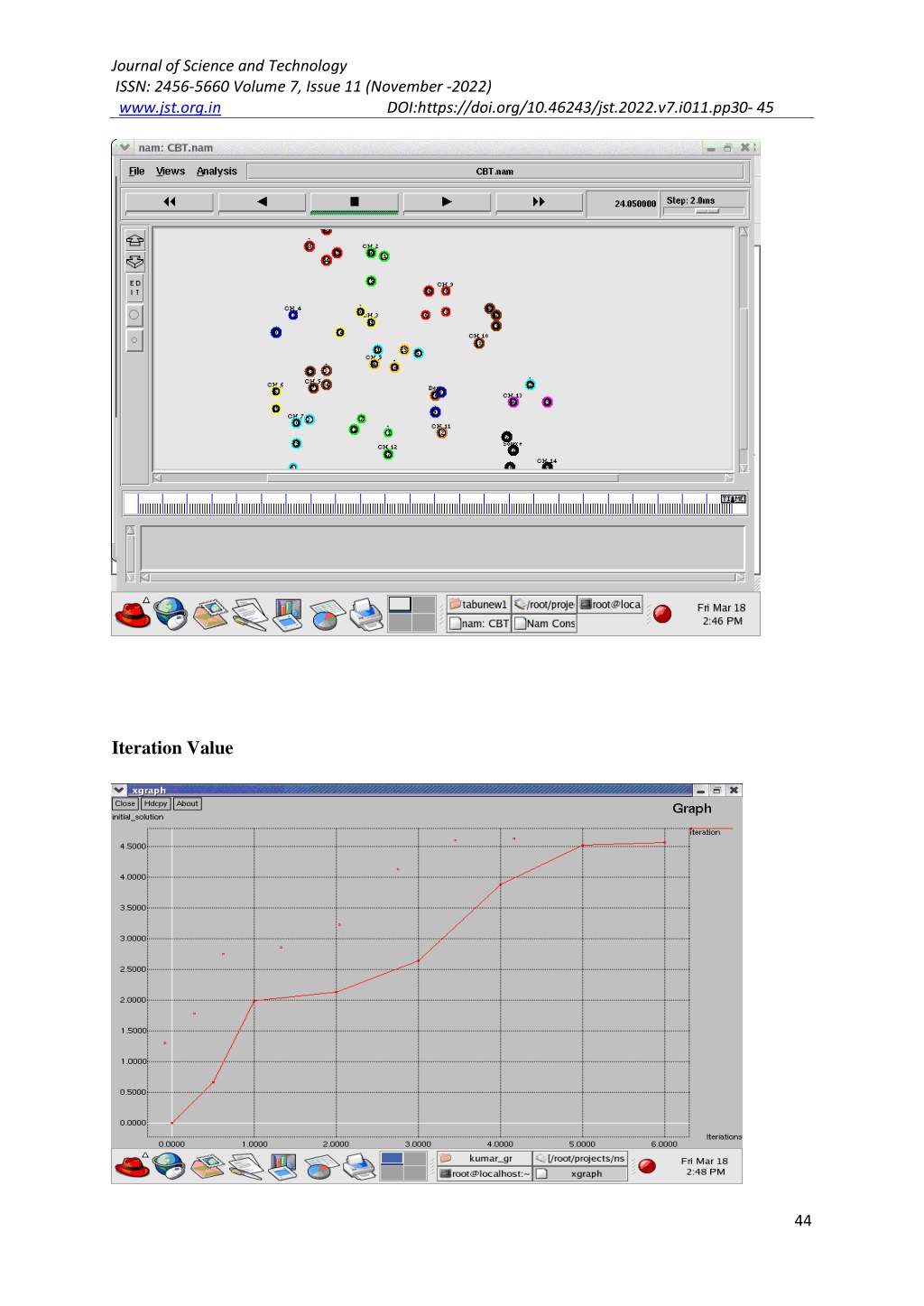Click the CBT.nam title field
Viewport: 924px width, 1306px height.
pyautogui.click(x=494, y=171)
